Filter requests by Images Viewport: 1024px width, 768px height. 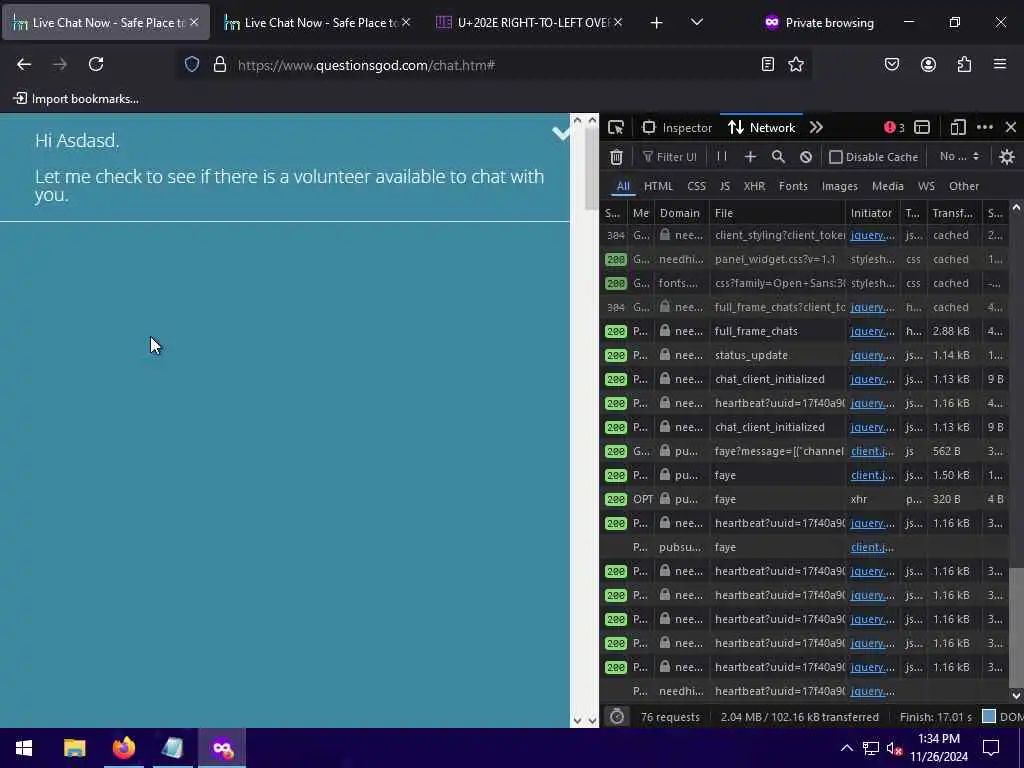click(840, 186)
